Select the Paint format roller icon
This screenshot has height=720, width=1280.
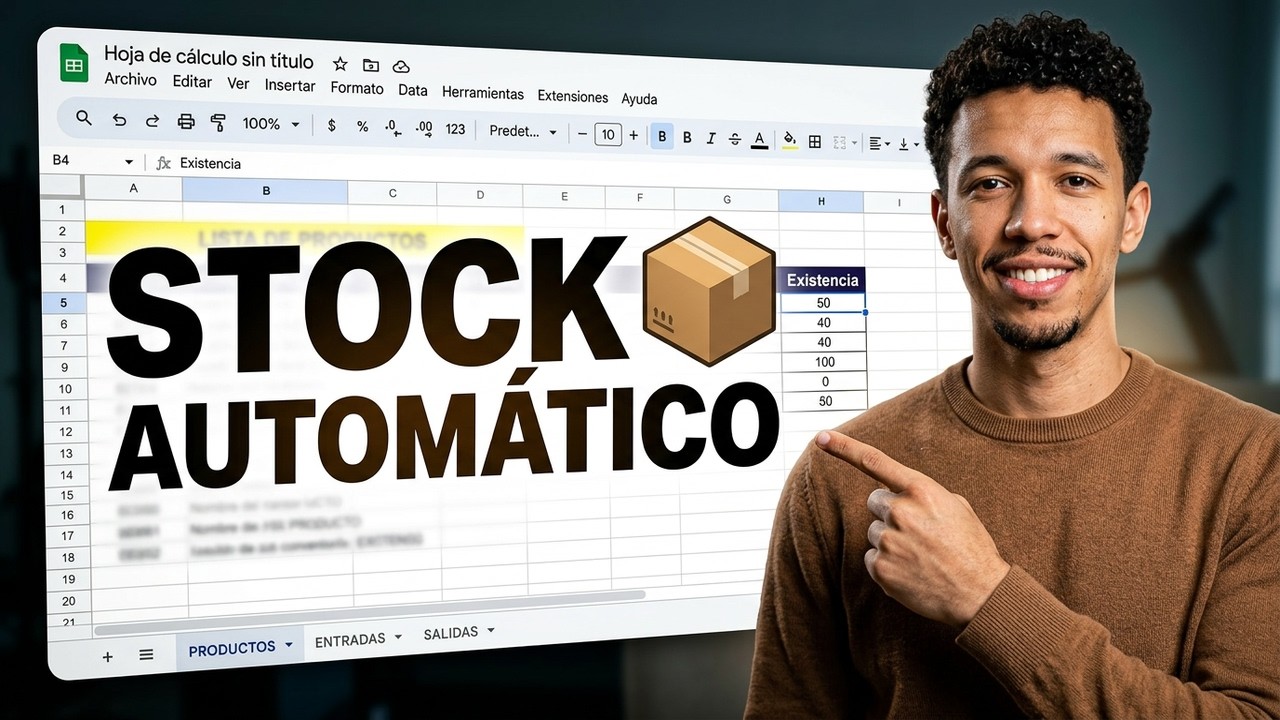pos(218,123)
